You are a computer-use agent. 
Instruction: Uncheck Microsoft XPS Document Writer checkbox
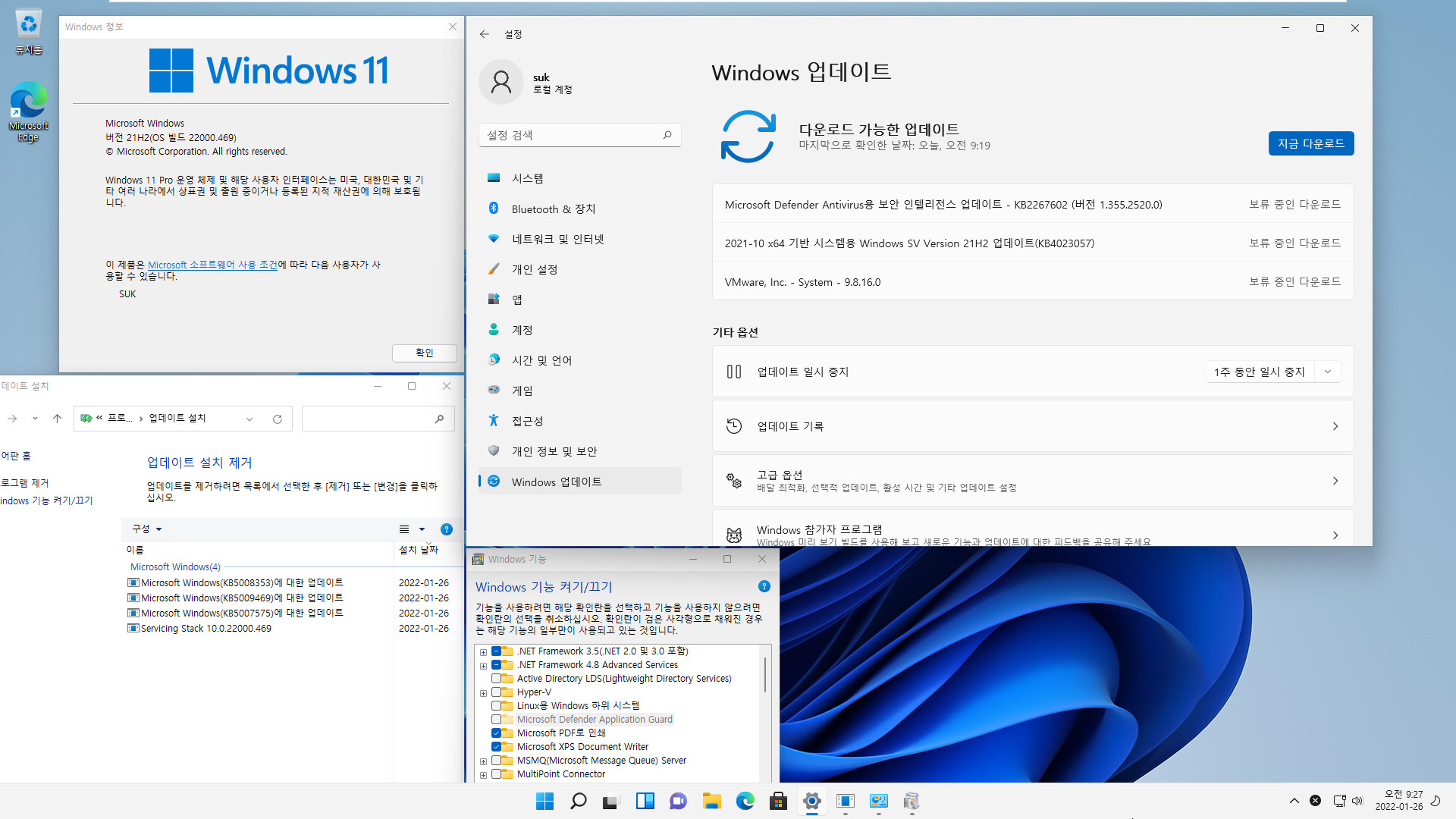496,747
